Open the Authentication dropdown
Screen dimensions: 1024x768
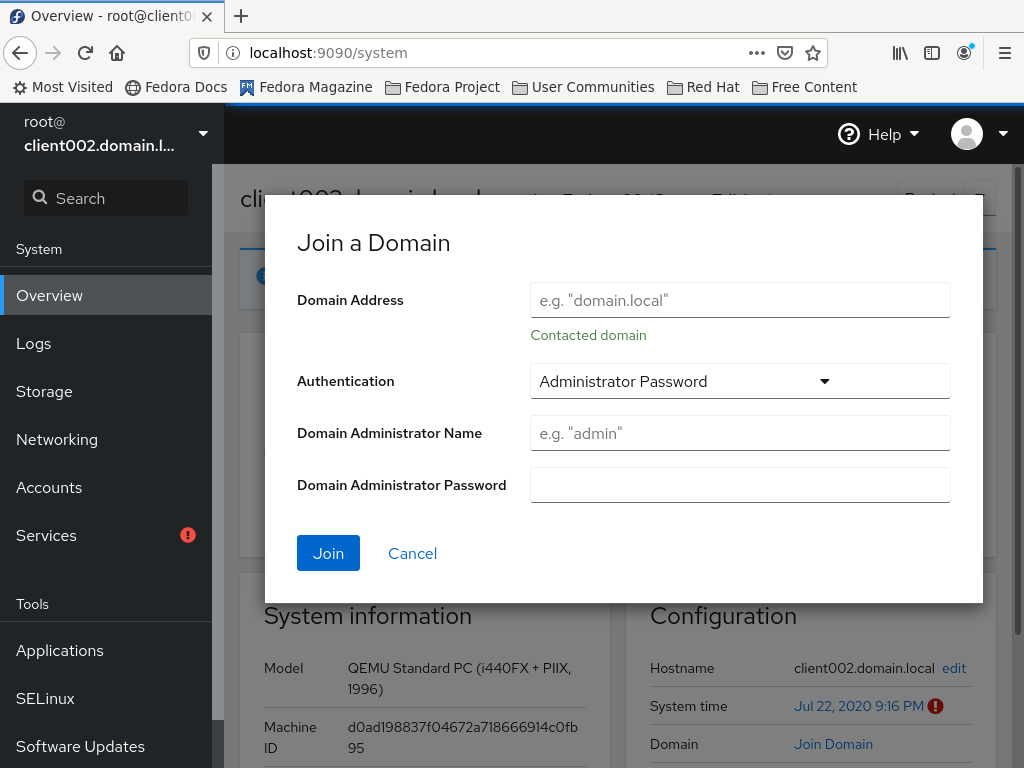[x=740, y=381]
